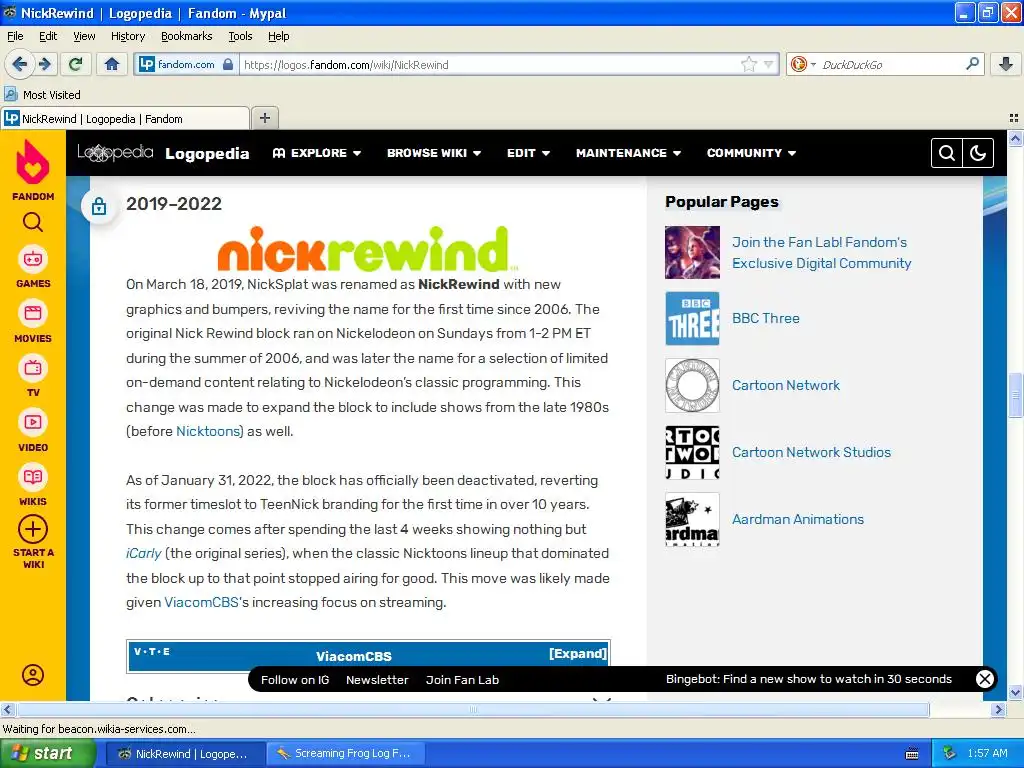
Task: Click the NickRewind logo image
Action: tap(367, 248)
